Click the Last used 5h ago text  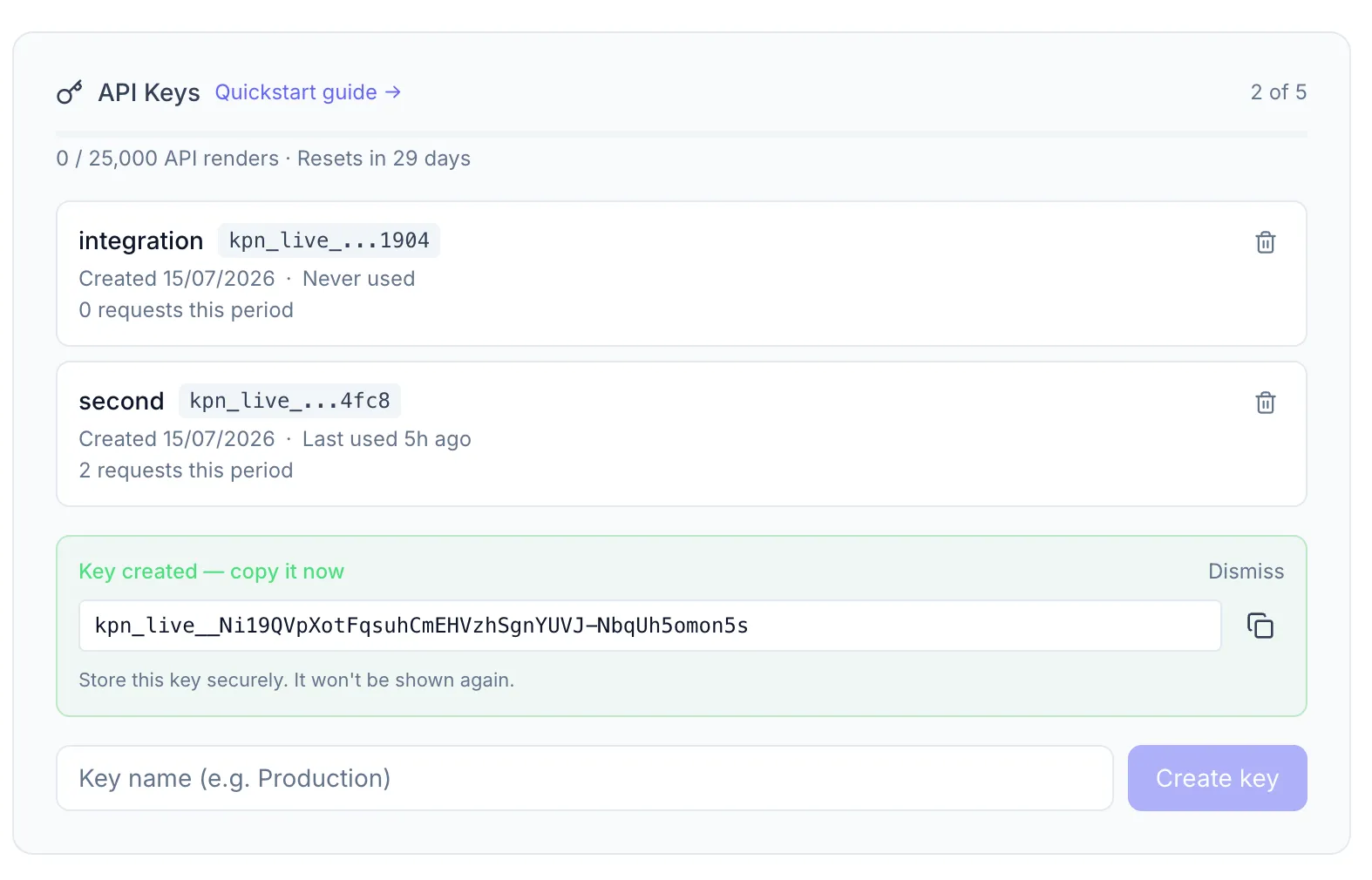386,439
